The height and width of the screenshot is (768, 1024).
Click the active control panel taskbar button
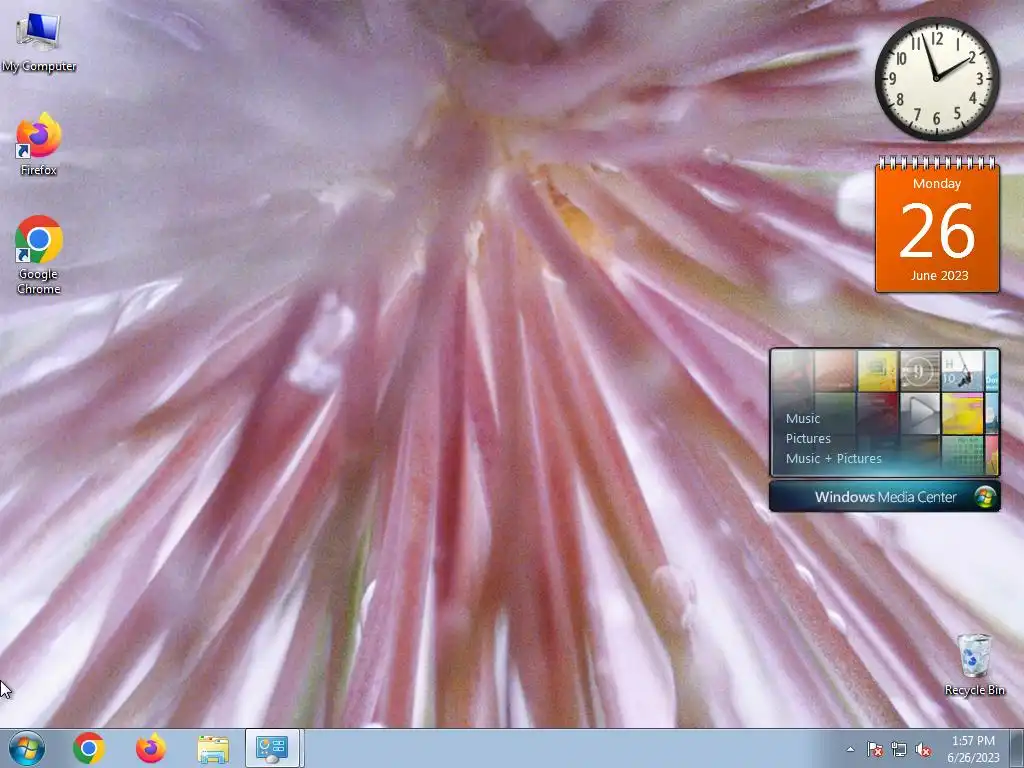tap(272, 748)
